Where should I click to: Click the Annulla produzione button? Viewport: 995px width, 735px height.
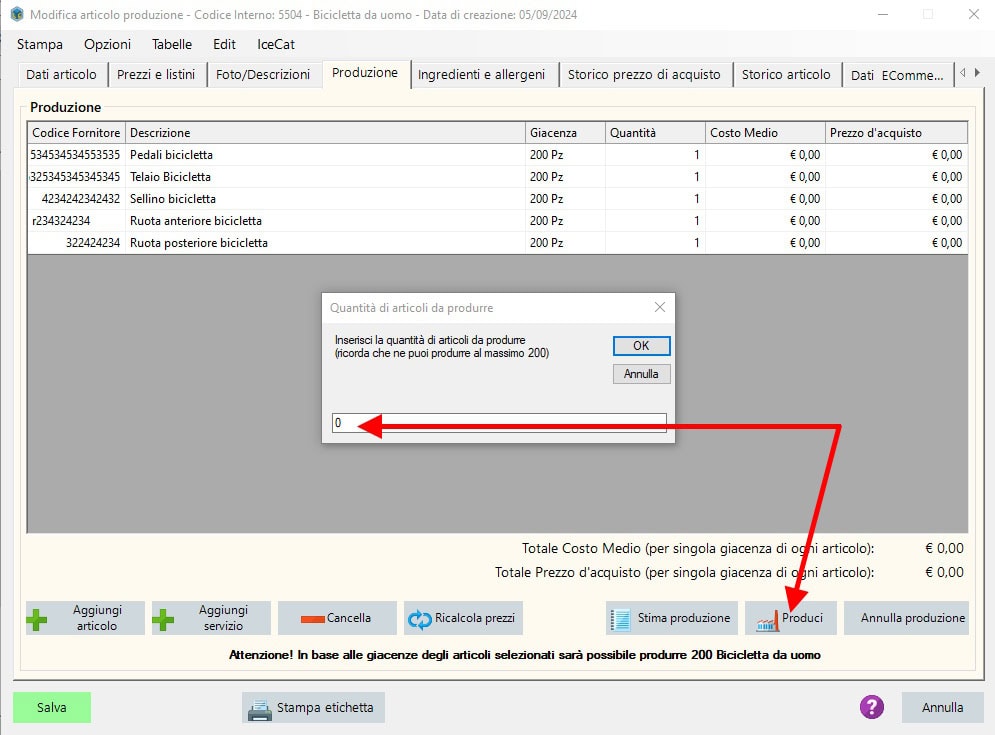(x=906, y=618)
